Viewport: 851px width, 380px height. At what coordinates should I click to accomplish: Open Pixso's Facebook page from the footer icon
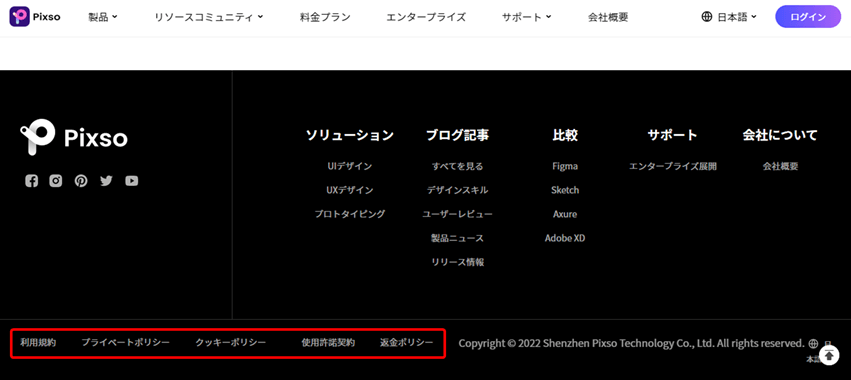(31, 181)
